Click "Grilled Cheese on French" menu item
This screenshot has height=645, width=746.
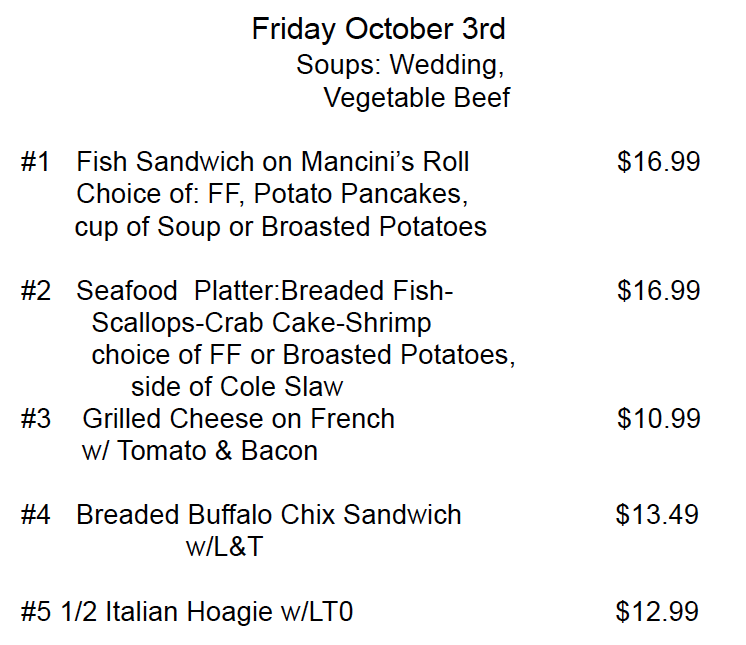pos(238,419)
